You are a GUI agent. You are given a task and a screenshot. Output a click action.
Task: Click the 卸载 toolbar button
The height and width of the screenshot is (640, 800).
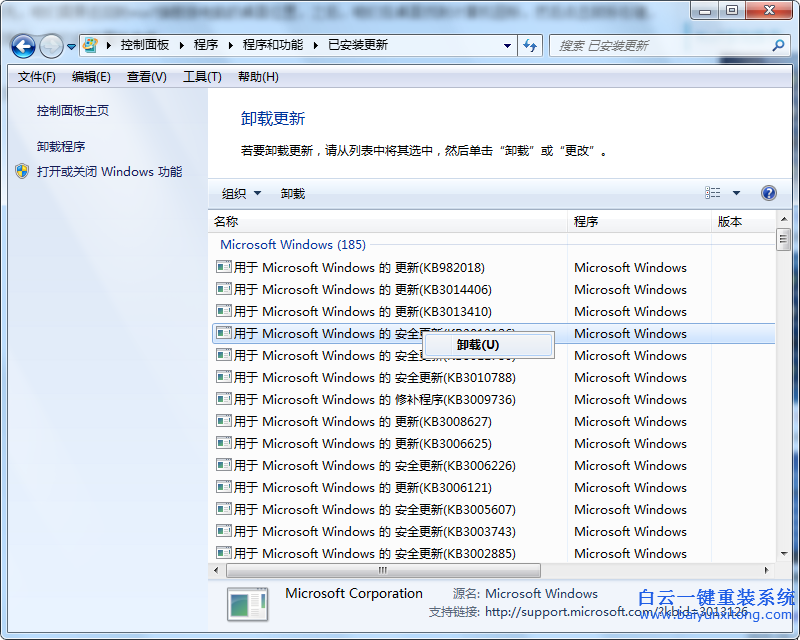point(292,193)
